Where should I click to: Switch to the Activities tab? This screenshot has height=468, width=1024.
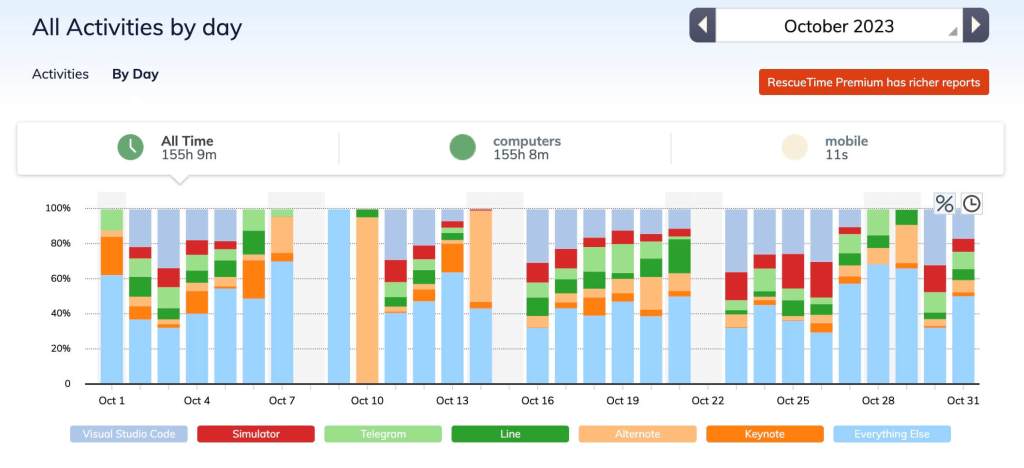[60, 74]
